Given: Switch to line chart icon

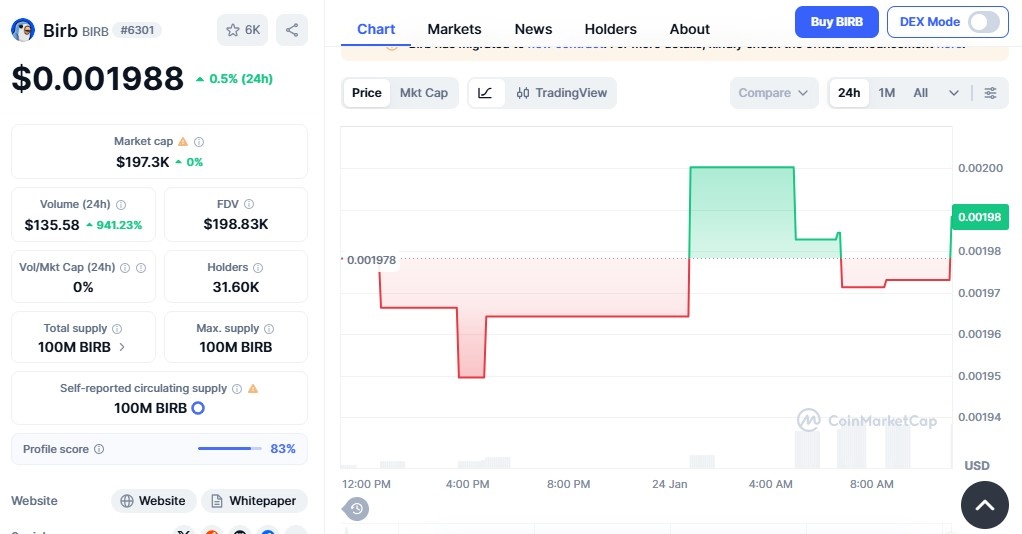Looking at the screenshot, I should point(485,93).
